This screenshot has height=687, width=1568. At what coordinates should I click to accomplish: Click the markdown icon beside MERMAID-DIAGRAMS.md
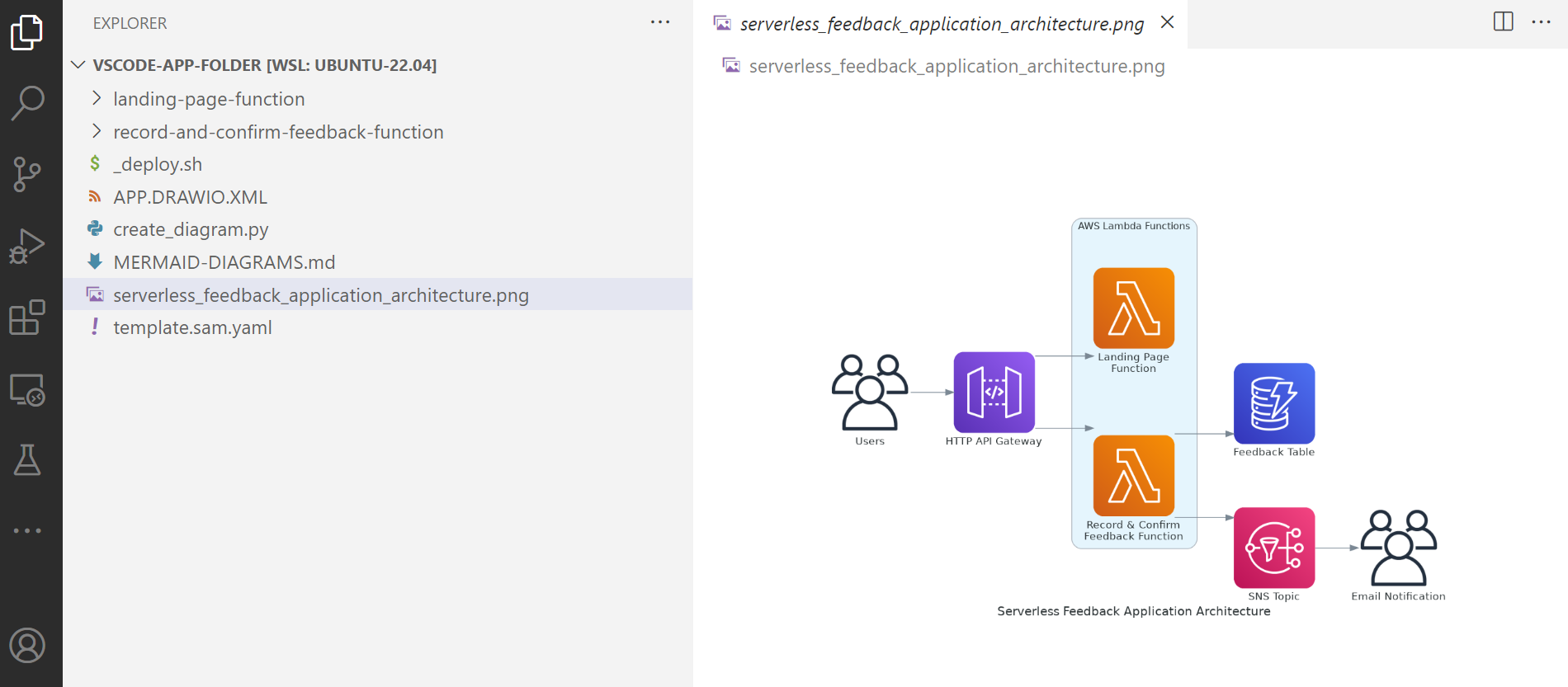[95, 261]
